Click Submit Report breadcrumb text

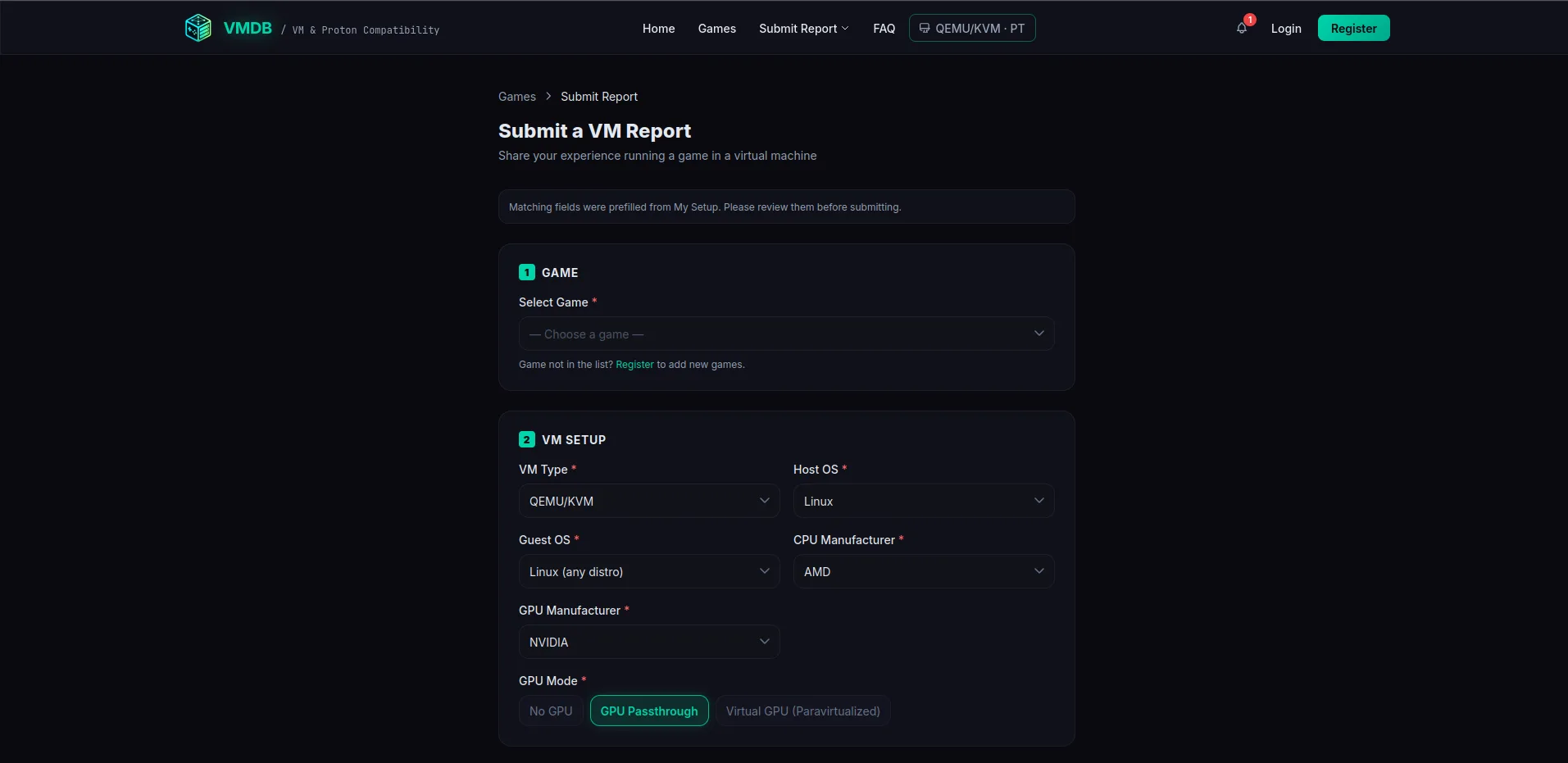click(599, 97)
